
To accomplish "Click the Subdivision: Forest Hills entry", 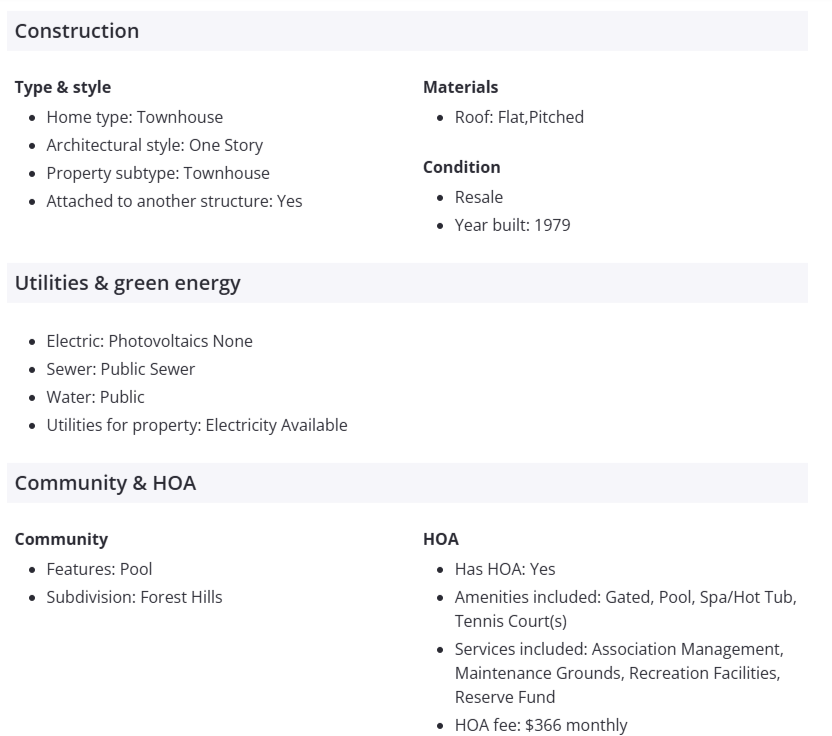I will (134, 597).
